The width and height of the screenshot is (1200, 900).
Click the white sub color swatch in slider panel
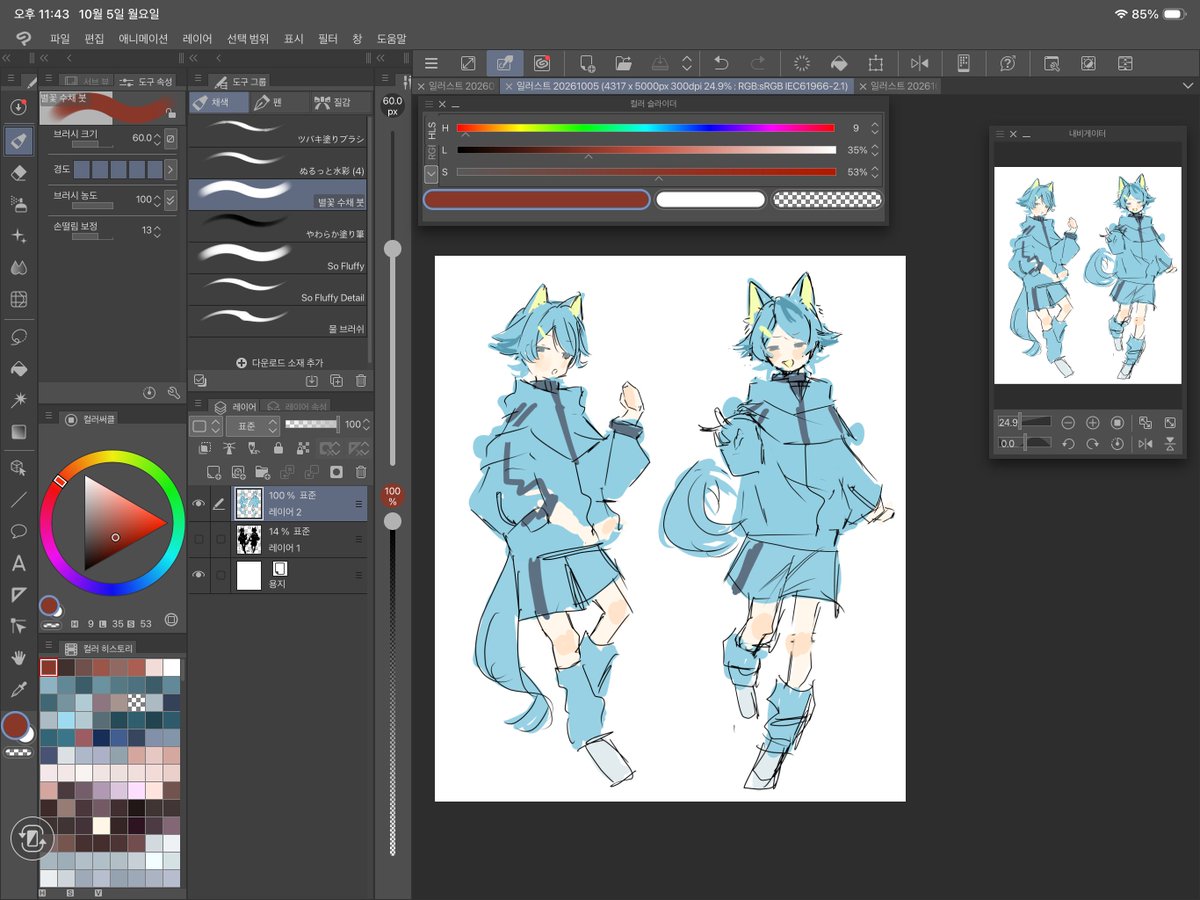(711, 200)
